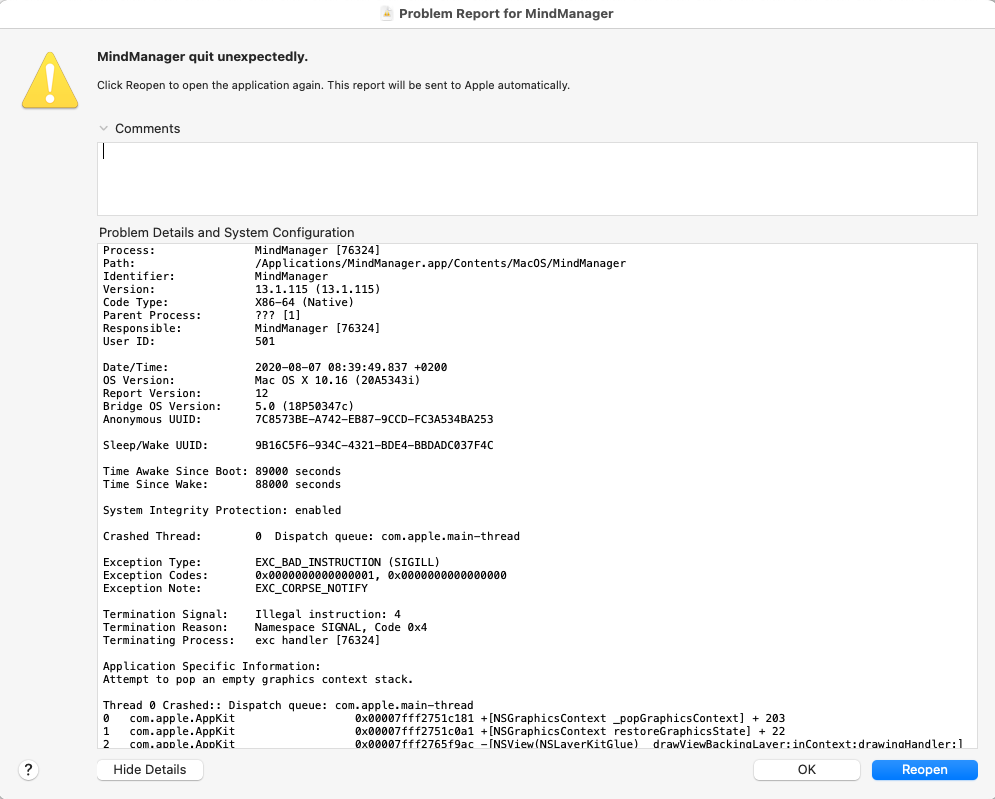Click the Code Type X86-64 (Native) value
The width and height of the screenshot is (995, 799).
pos(305,302)
